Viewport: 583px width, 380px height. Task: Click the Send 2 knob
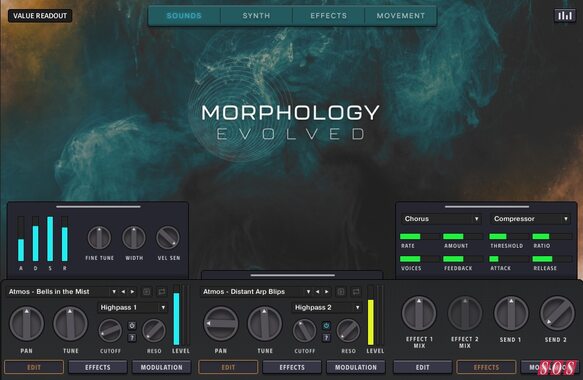[557, 313]
